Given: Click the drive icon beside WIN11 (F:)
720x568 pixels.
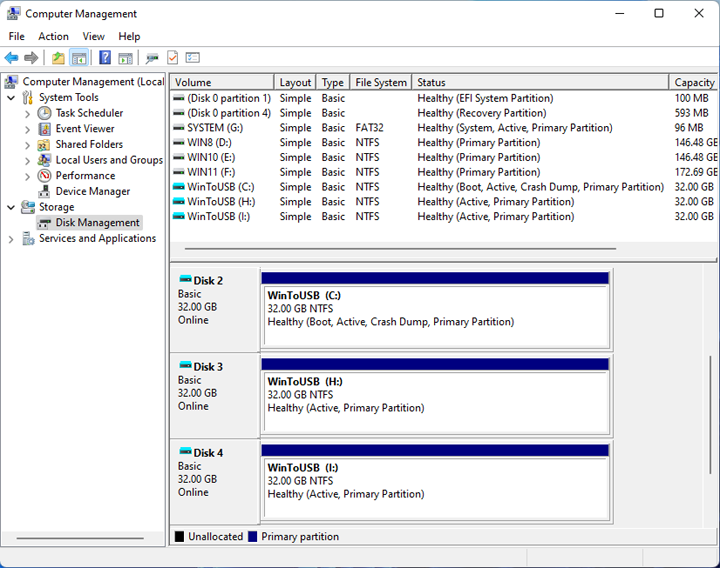Looking at the screenshot, I should pos(179,172).
